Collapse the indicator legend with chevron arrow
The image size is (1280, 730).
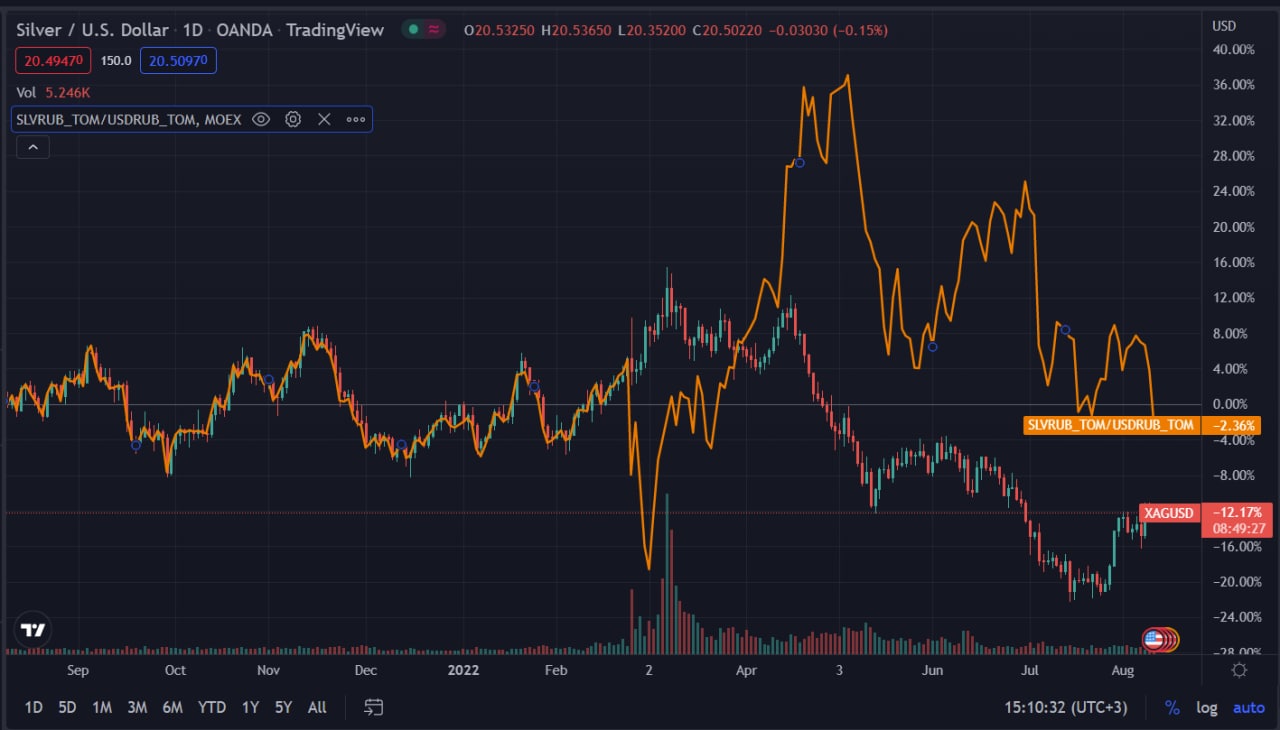33,147
